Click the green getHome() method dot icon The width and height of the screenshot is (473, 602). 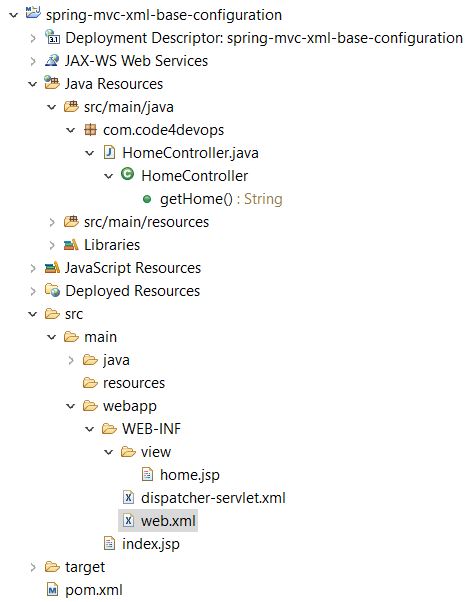(147, 199)
